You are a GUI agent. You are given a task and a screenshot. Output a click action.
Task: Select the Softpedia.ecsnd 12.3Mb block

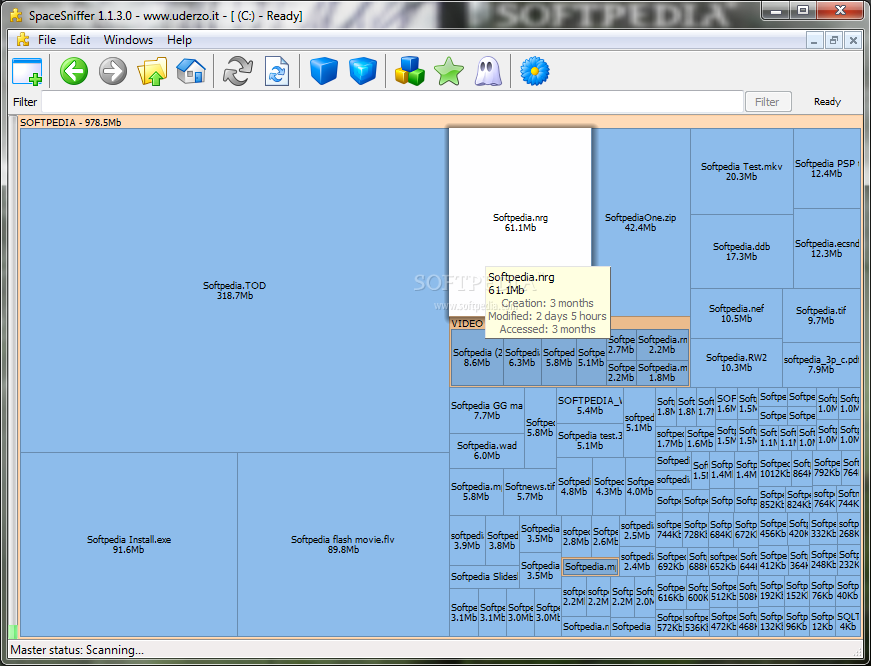(x=827, y=248)
